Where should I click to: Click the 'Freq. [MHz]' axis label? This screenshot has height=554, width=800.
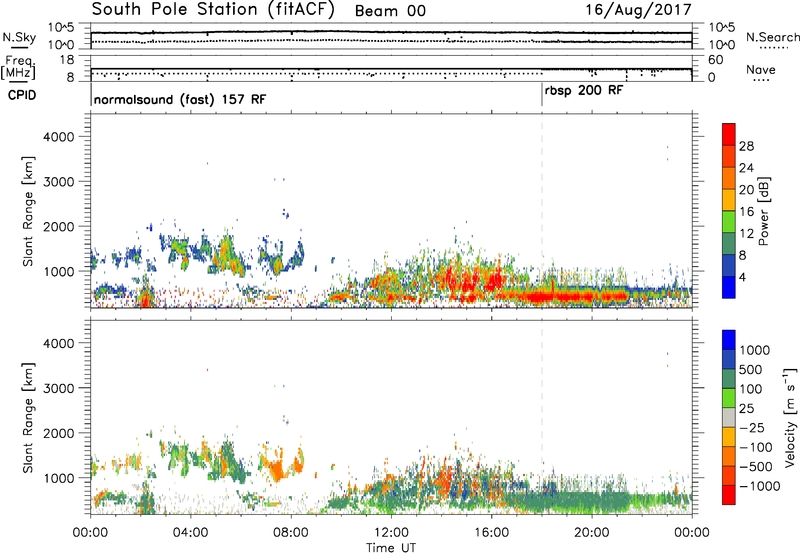click(18, 68)
